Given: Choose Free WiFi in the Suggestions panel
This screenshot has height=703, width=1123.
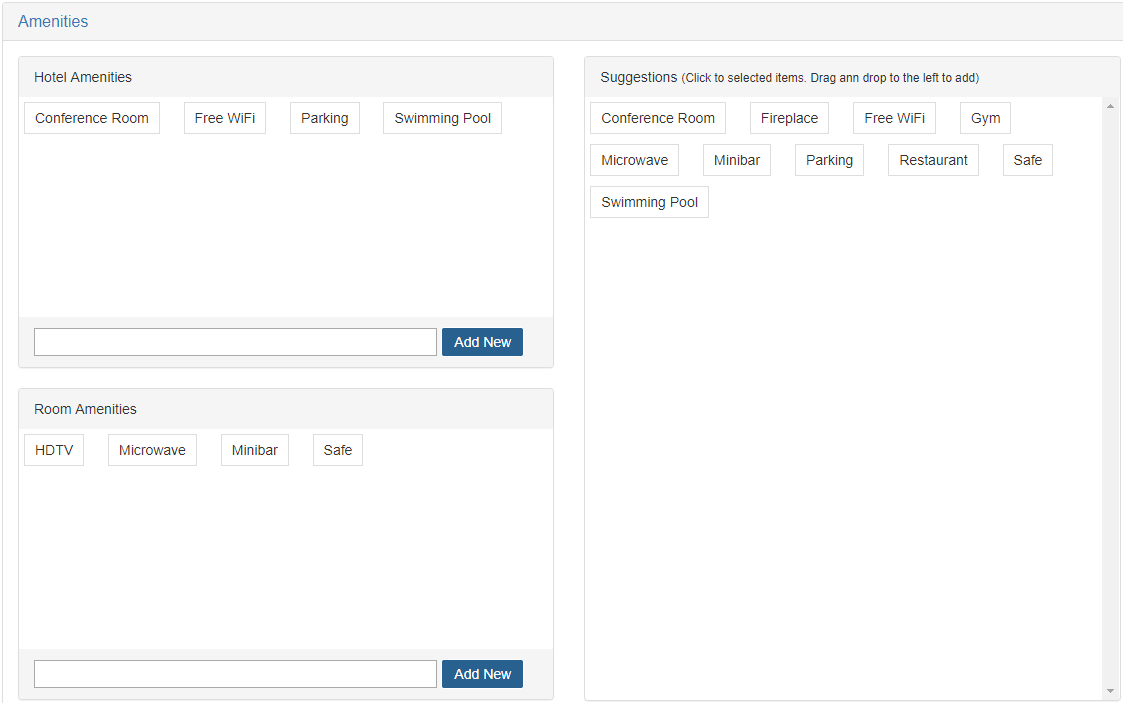Looking at the screenshot, I should coord(894,118).
